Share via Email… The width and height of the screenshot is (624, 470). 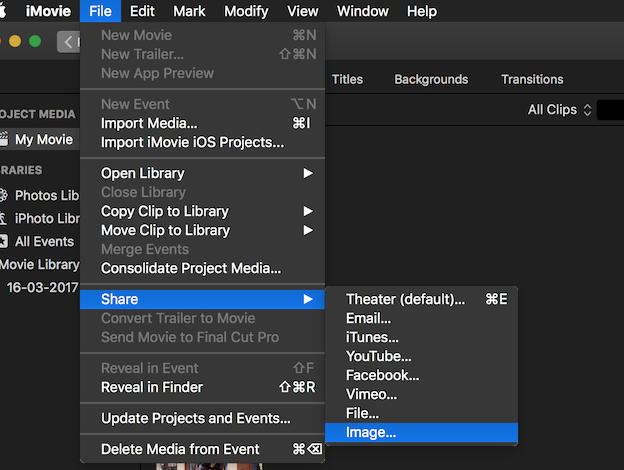click(x=421, y=318)
